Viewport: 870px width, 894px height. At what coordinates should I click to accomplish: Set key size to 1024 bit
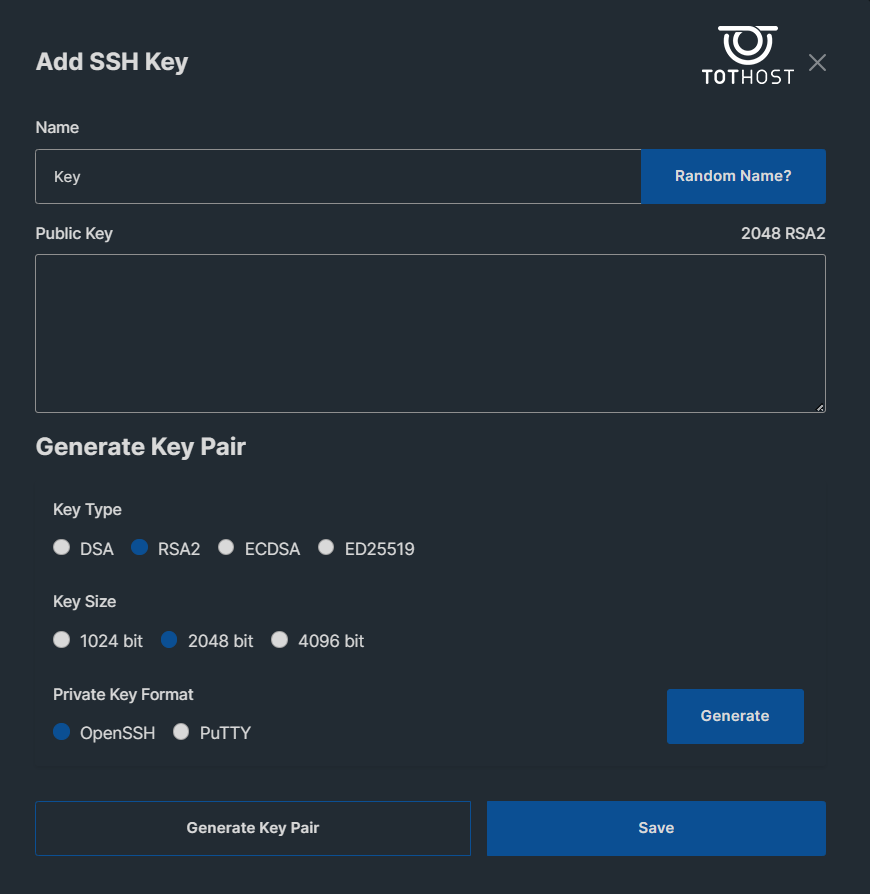point(62,640)
